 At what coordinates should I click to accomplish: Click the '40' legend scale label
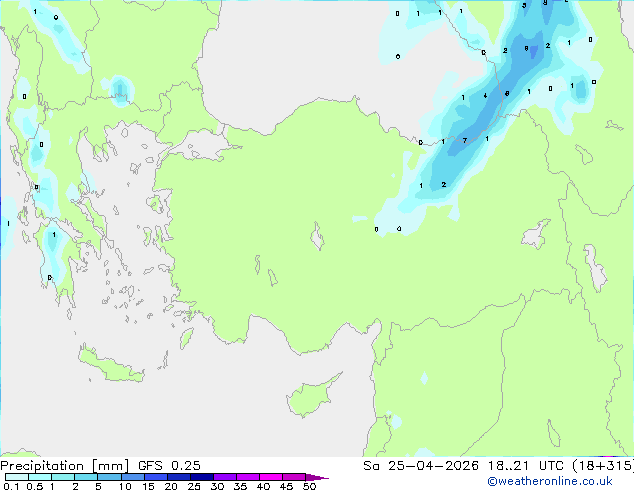(x=263, y=486)
